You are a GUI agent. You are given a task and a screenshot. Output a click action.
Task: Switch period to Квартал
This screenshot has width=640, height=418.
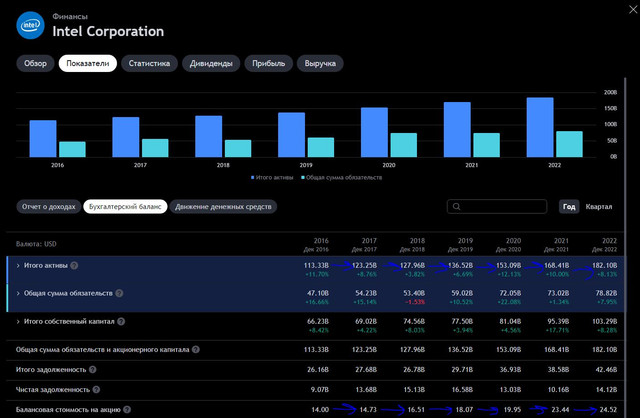point(599,207)
